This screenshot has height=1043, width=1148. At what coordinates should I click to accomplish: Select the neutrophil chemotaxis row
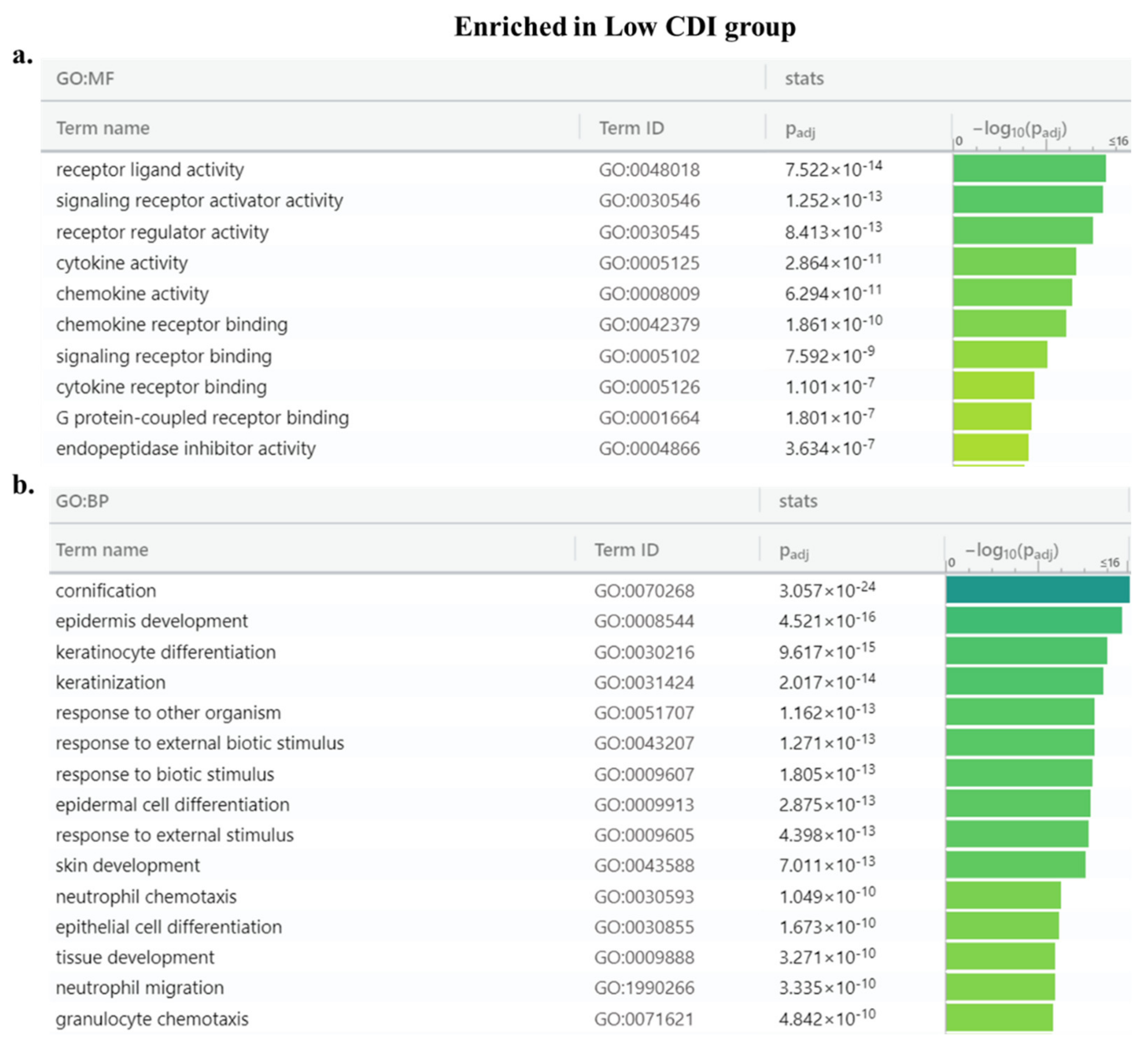[146, 897]
